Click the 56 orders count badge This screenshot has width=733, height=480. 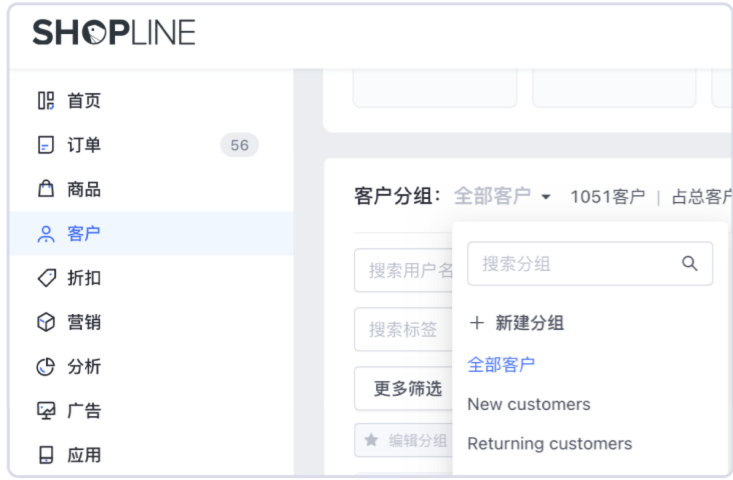tap(239, 145)
